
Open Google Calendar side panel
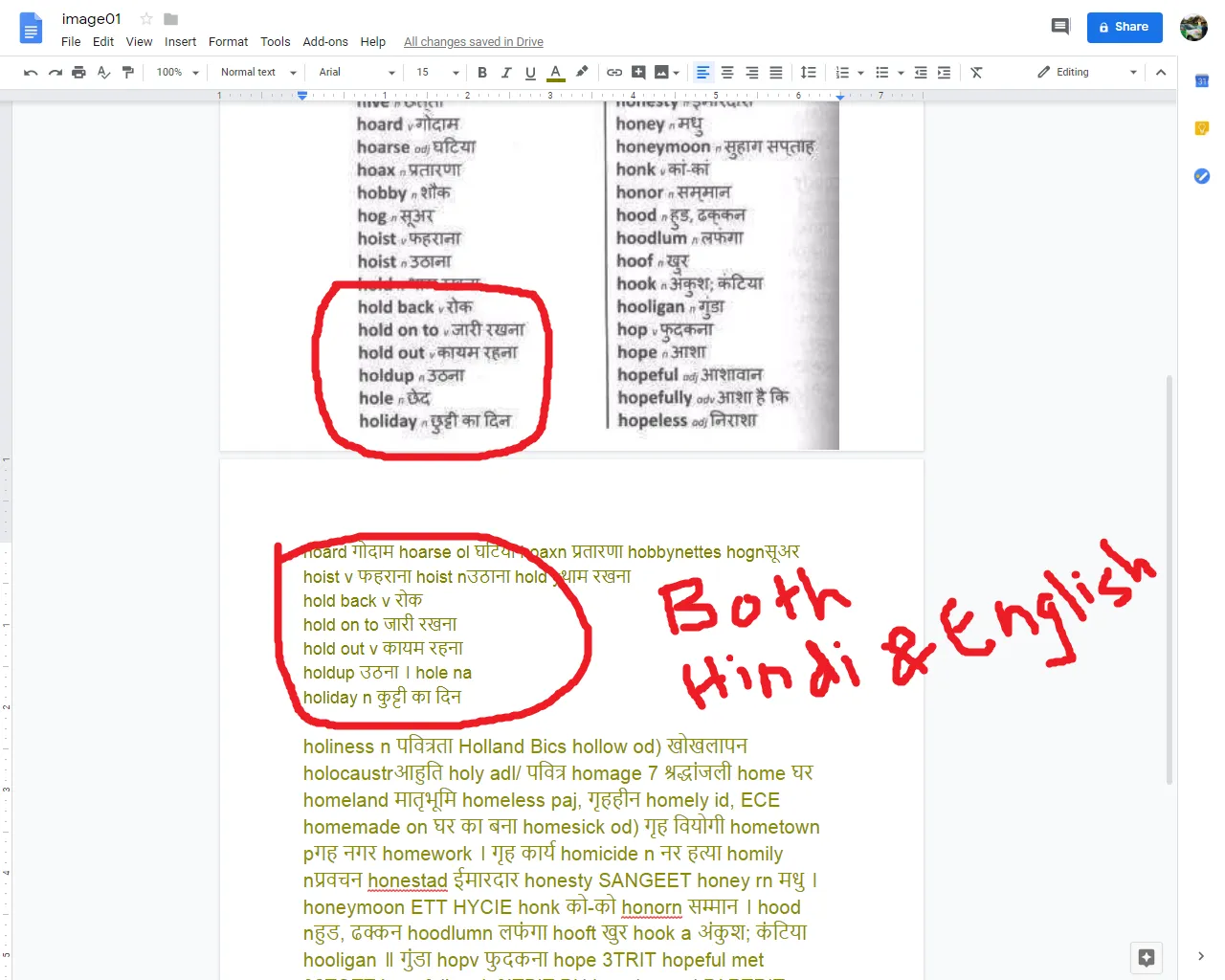pos(1202,81)
